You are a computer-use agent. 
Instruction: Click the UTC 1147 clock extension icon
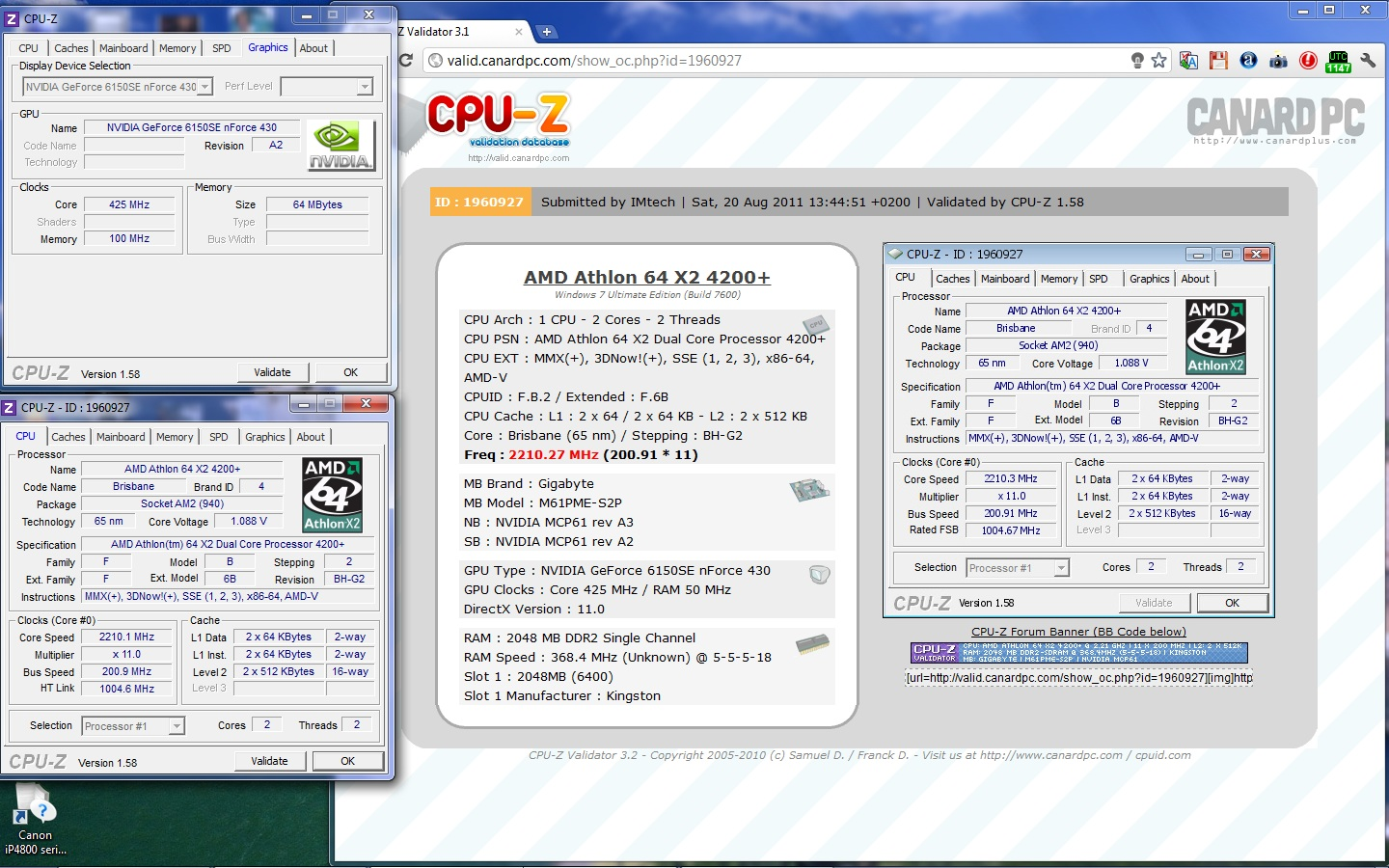[1338, 62]
